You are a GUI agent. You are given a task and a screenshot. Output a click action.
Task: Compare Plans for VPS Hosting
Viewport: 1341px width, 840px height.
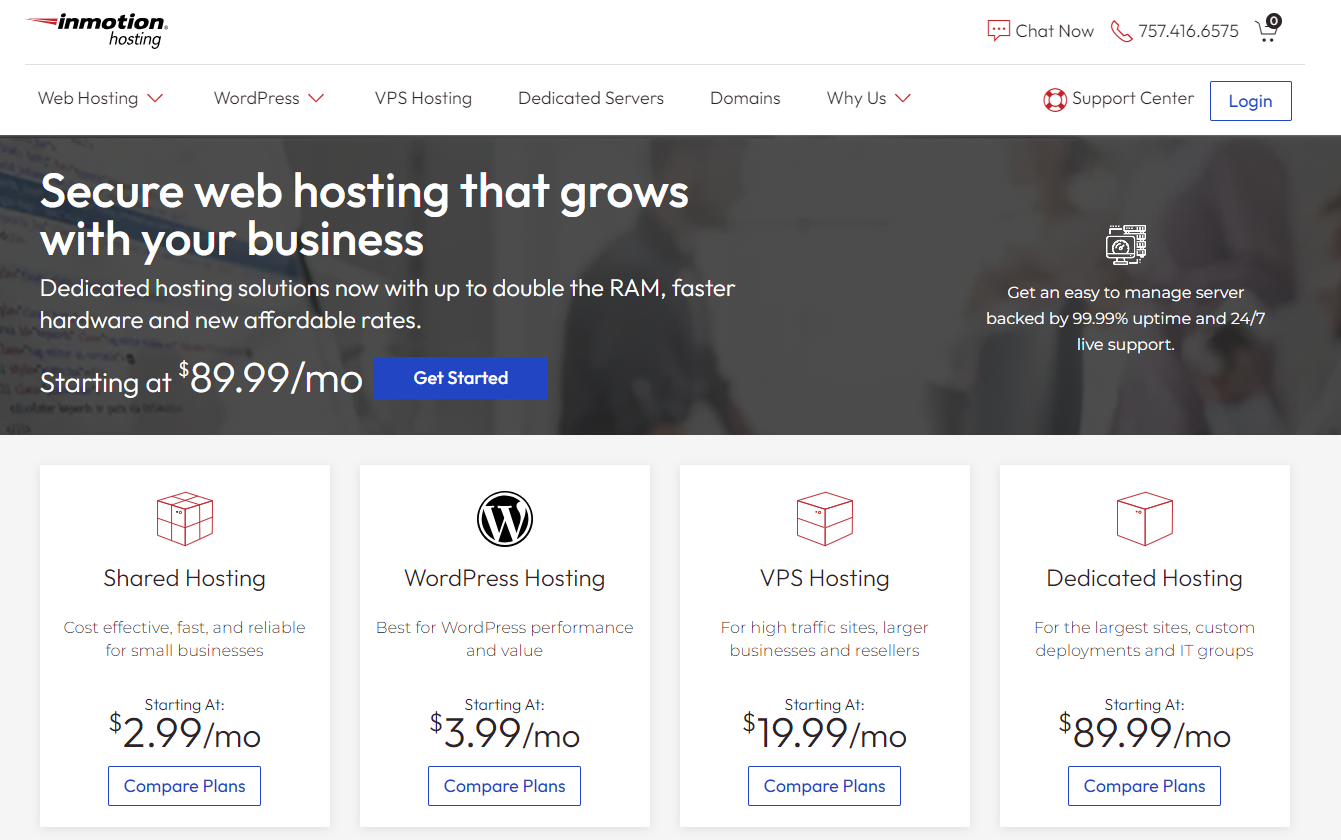coord(825,786)
